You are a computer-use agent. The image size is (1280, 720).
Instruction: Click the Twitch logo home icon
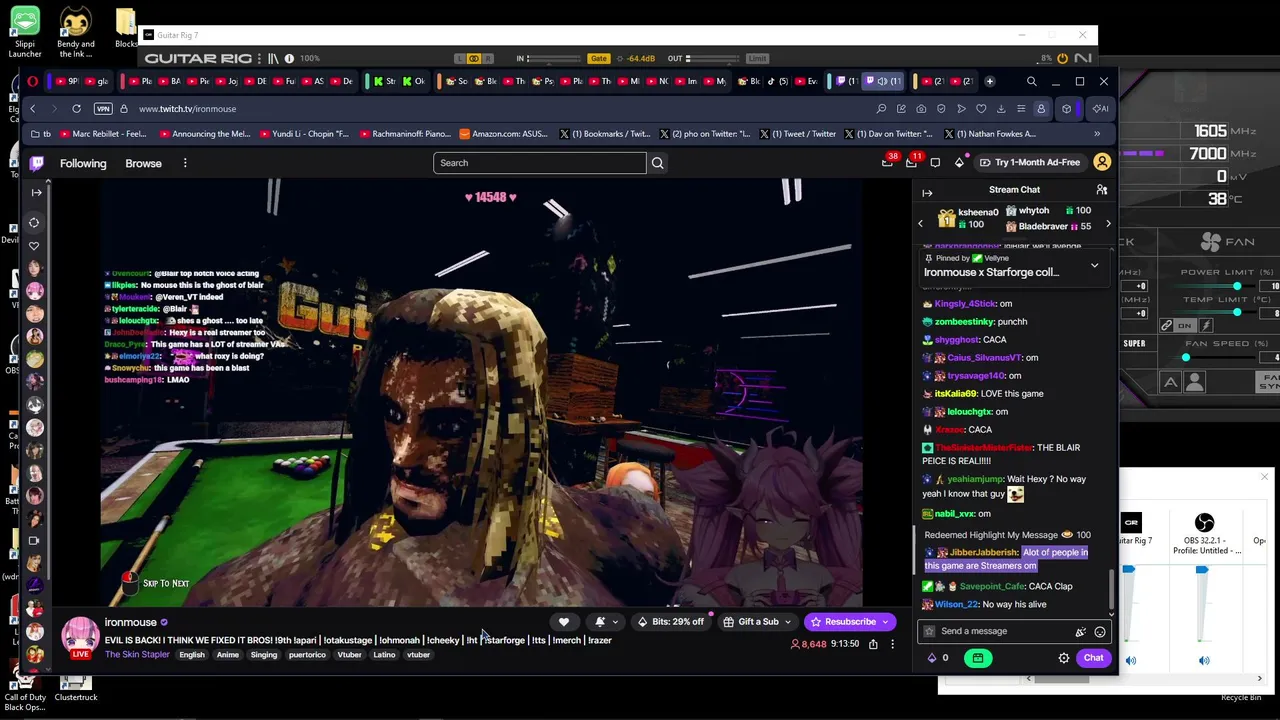(x=37, y=163)
